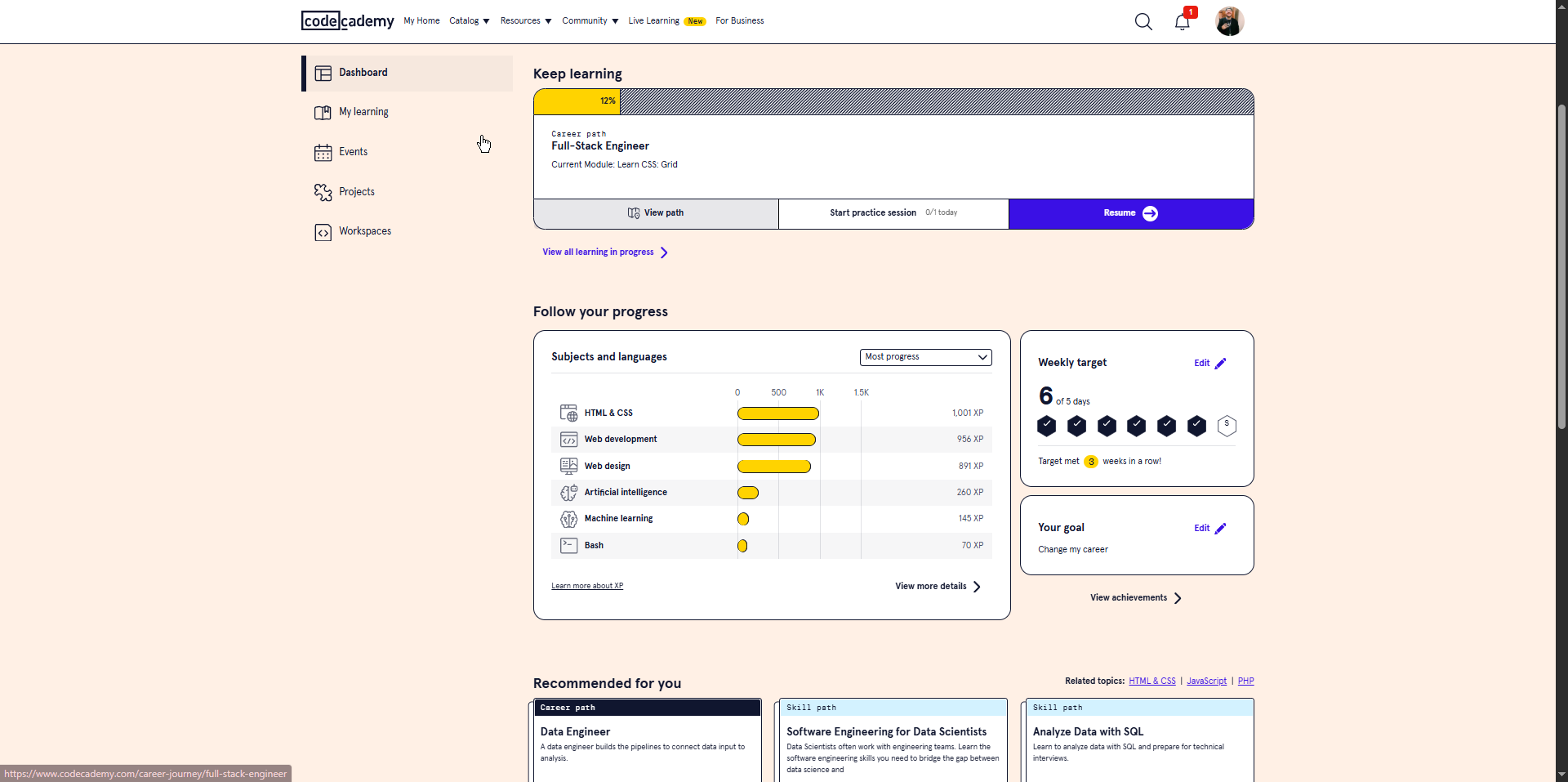Viewport: 1568px width, 782px height.
Task: Open the Data Engineer career path card
Action: tap(647, 740)
